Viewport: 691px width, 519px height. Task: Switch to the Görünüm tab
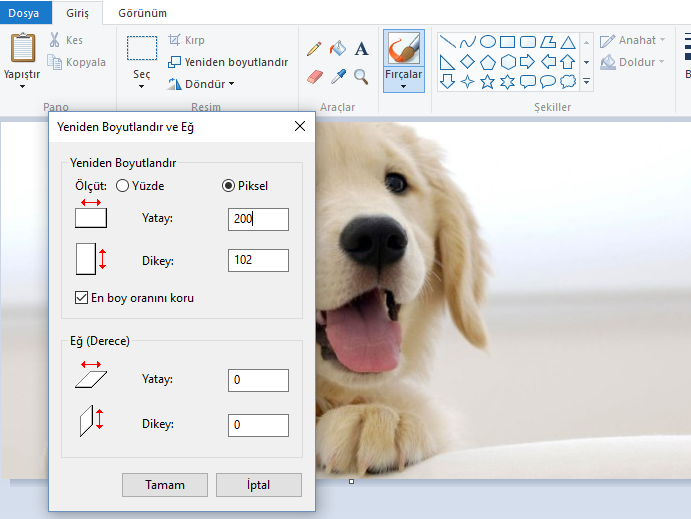(142, 13)
